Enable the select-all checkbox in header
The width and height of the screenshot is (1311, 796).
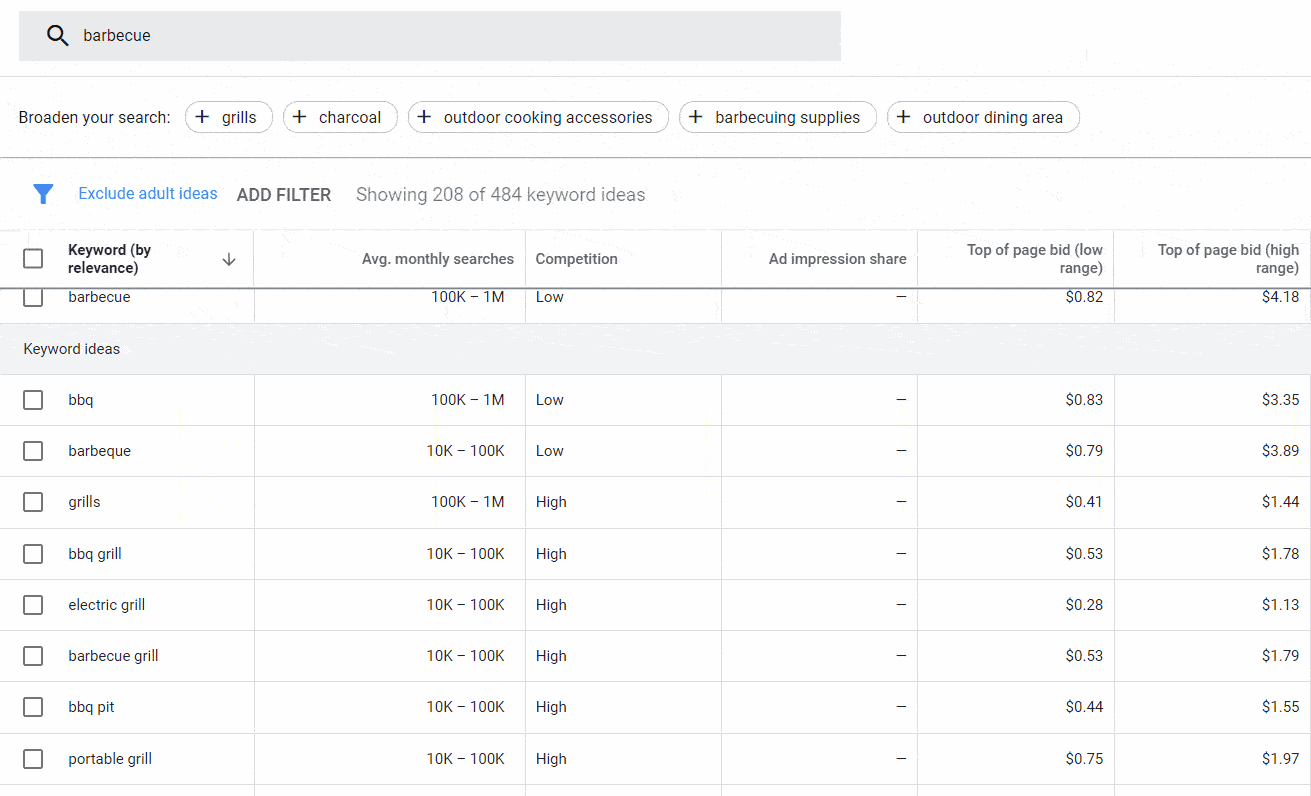[32, 257]
